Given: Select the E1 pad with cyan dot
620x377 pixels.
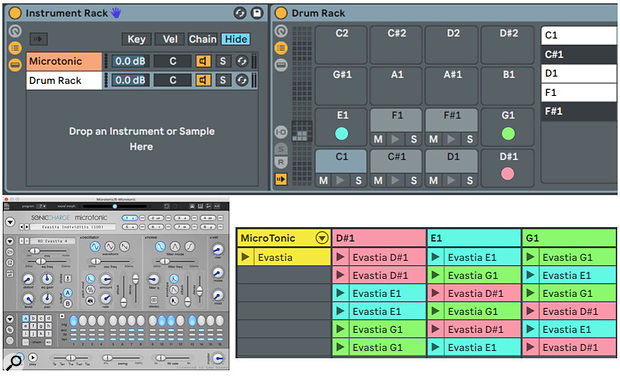Looking at the screenshot, I should coord(341,127).
